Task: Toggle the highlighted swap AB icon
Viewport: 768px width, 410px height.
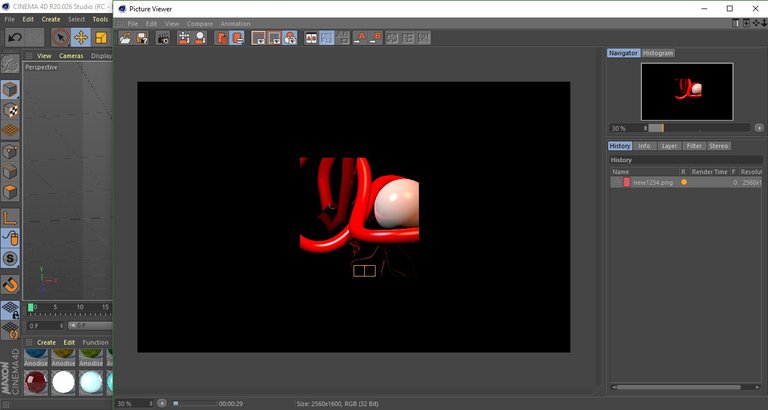Action: click(x=327, y=38)
